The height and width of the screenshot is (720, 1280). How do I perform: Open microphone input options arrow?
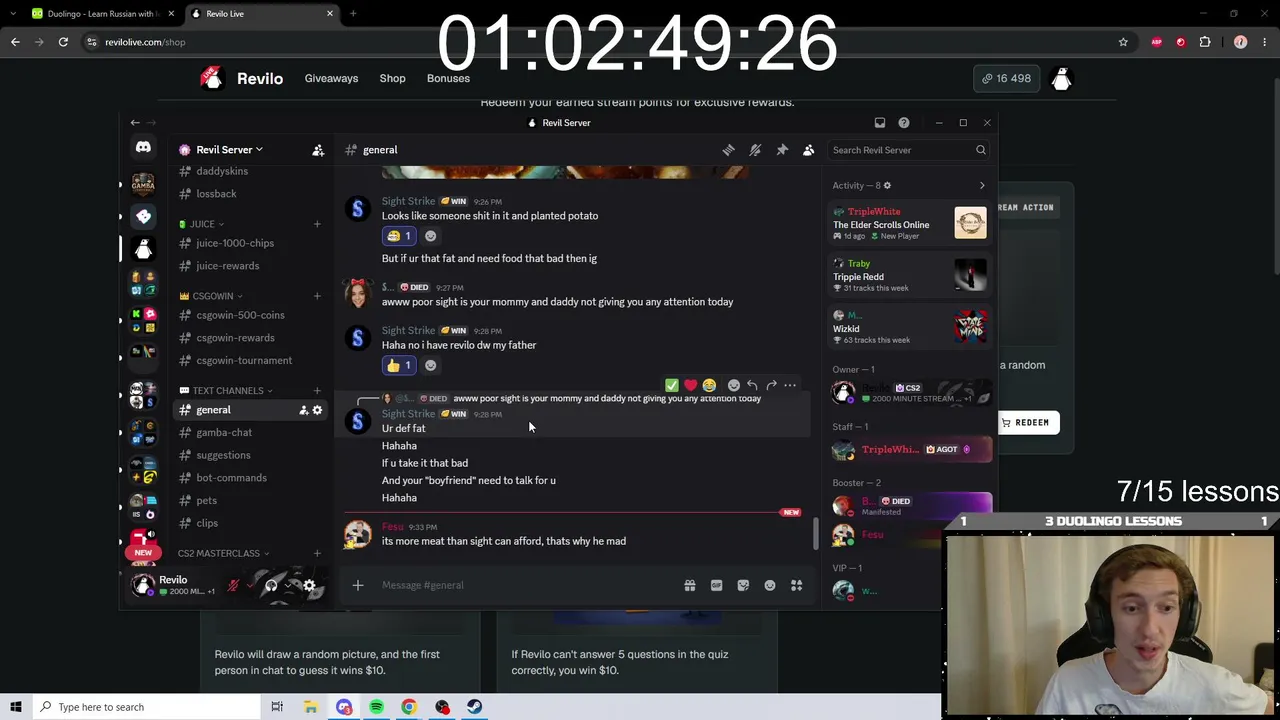click(x=250, y=586)
